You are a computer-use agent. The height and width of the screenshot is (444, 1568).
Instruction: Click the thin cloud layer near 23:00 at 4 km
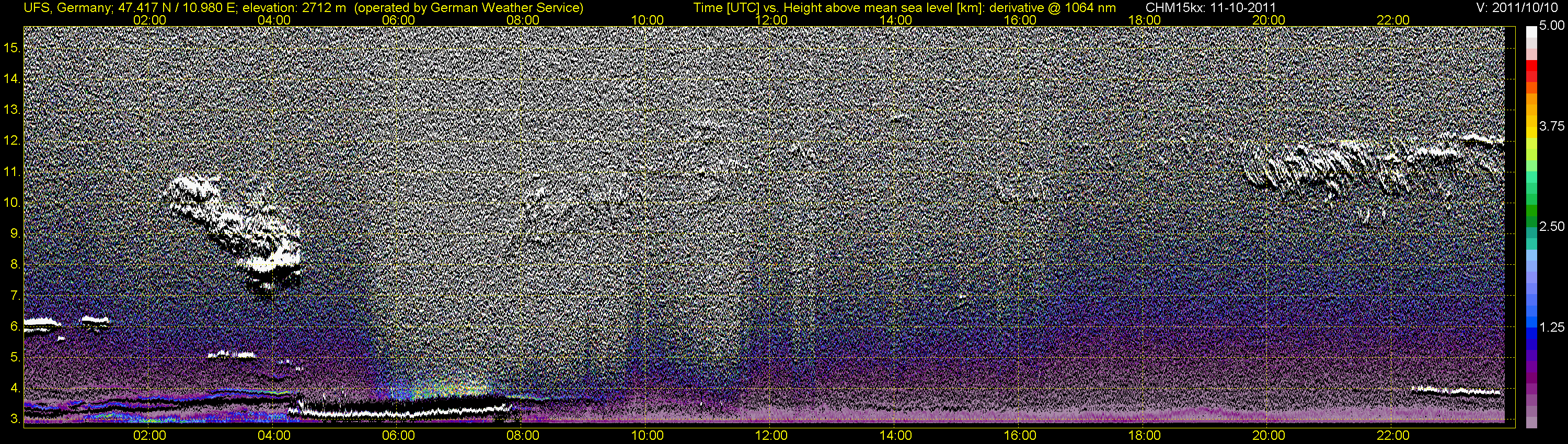1455,391
